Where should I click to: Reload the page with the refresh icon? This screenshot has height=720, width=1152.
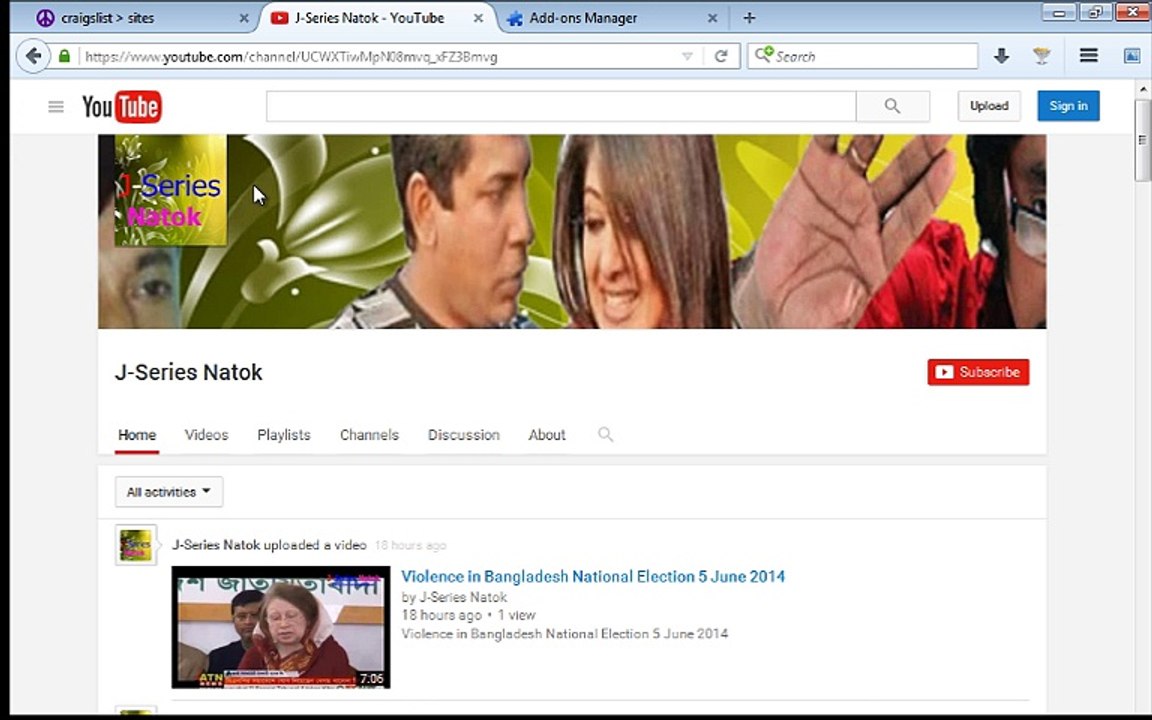[721, 56]
